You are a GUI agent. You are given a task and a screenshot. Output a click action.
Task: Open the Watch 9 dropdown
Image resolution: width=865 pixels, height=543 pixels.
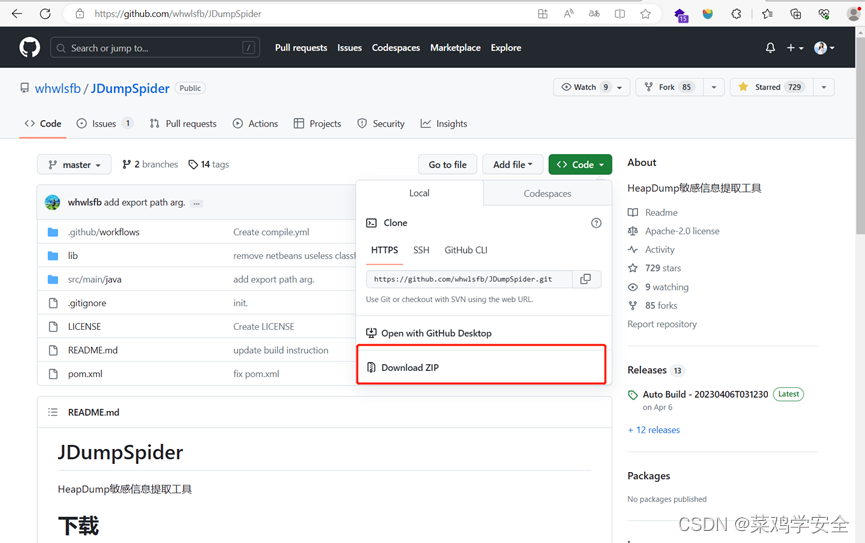click(591, 87)
